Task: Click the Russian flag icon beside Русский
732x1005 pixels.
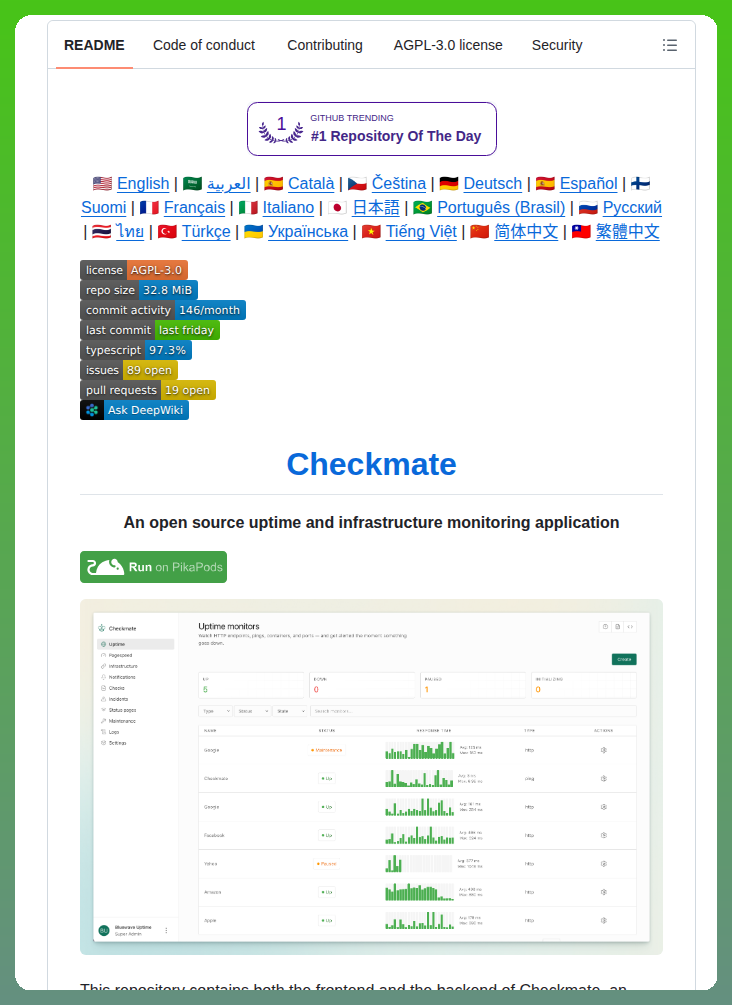Action: (588, 208)
